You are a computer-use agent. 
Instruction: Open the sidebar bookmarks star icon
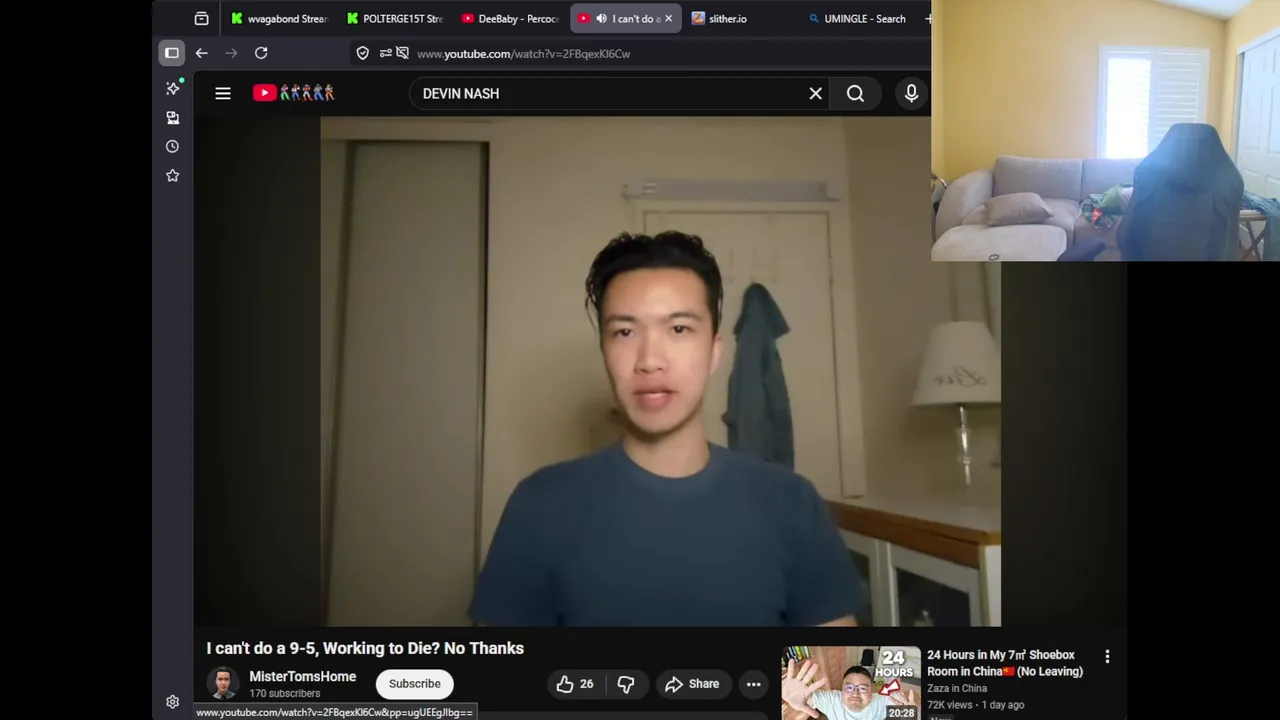tap(173, 175)
